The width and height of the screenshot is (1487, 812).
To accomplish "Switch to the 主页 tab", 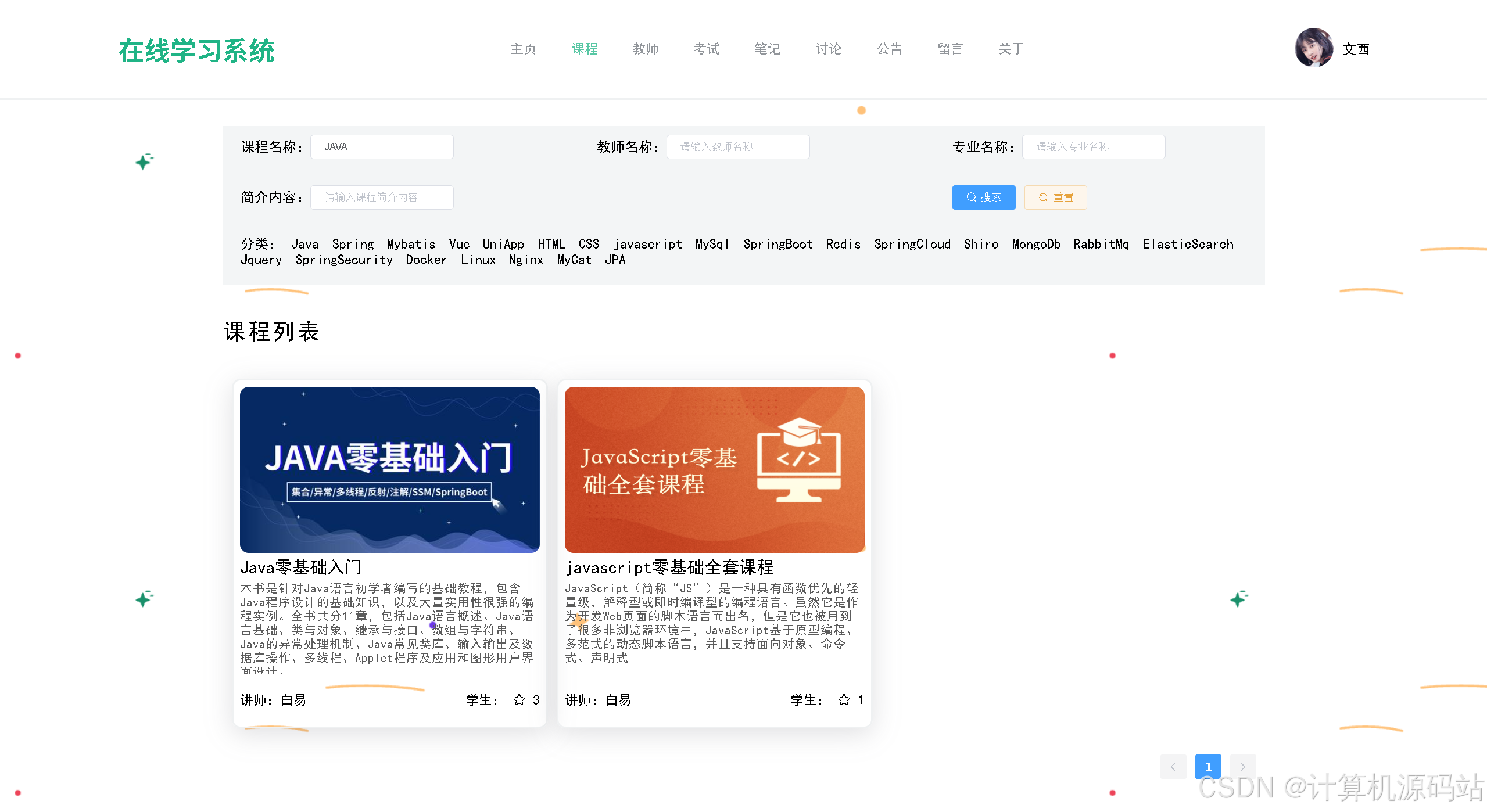I will (x=522, y=49).
